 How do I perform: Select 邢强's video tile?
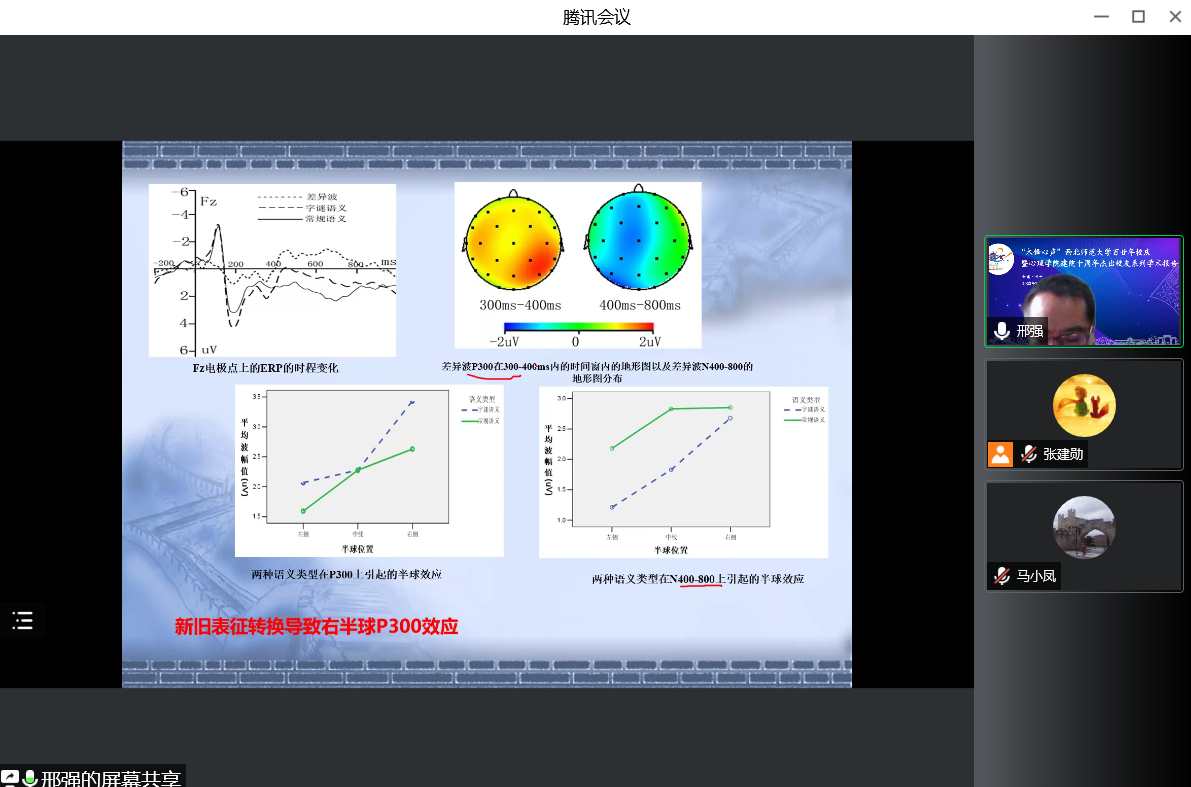(x=1084, y=290)
